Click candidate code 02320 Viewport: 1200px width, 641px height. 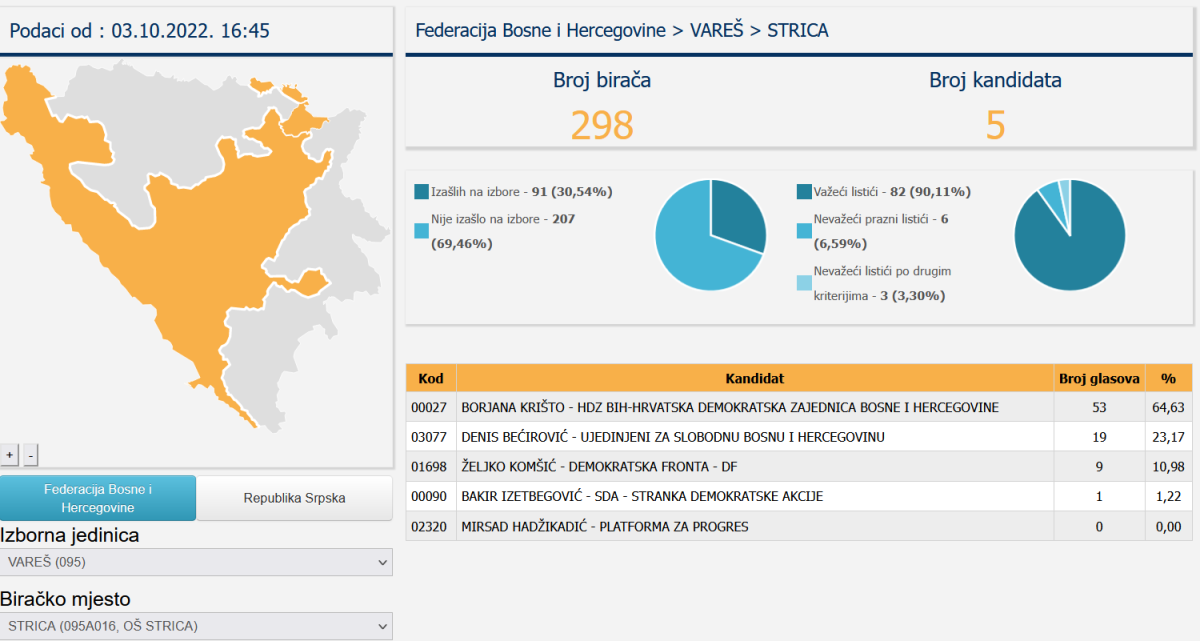[427, 526]
